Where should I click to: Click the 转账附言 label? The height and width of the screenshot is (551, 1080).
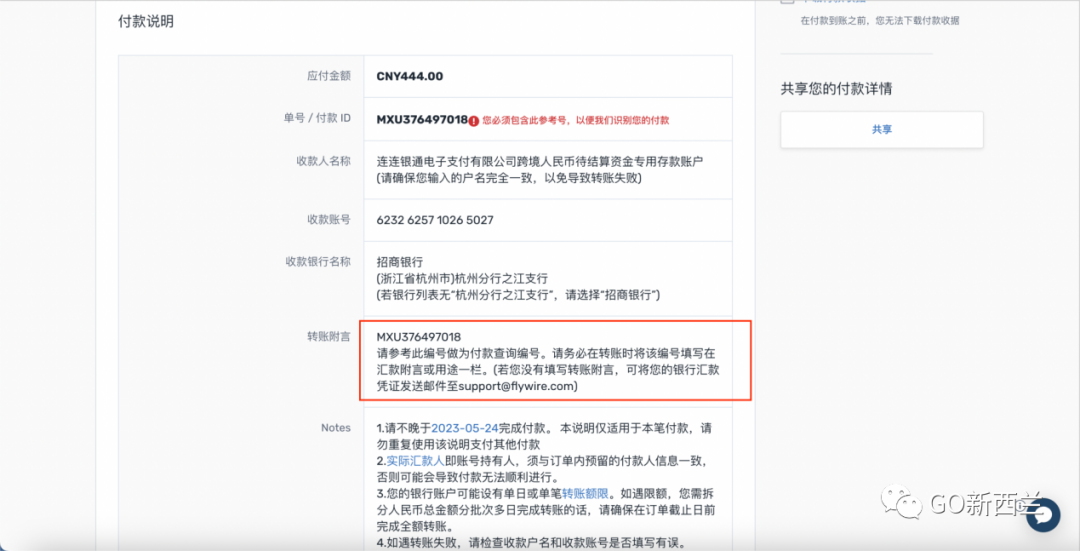(x=329, y=336)
